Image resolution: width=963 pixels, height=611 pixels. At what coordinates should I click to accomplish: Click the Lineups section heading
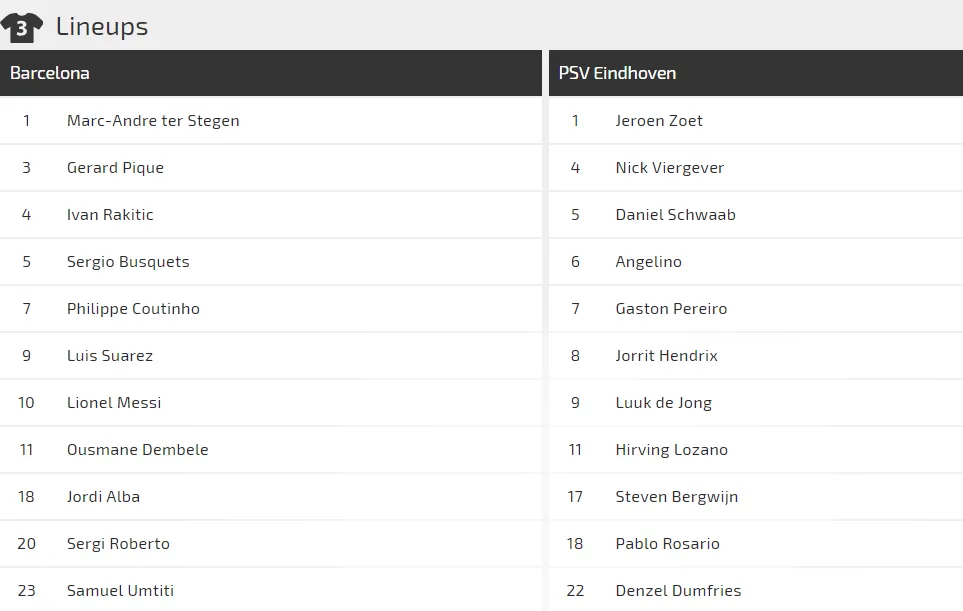(102, 27)
